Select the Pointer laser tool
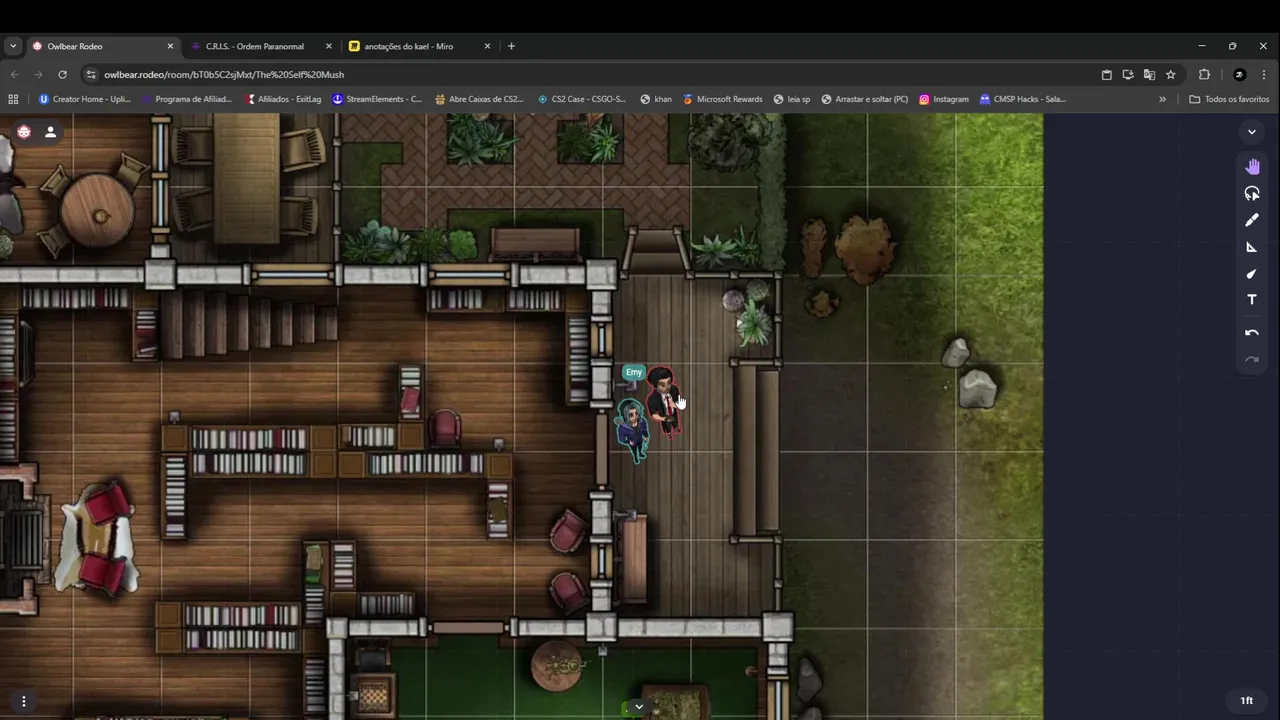This screenshot has width=1280, height=720. [1252, 273]
